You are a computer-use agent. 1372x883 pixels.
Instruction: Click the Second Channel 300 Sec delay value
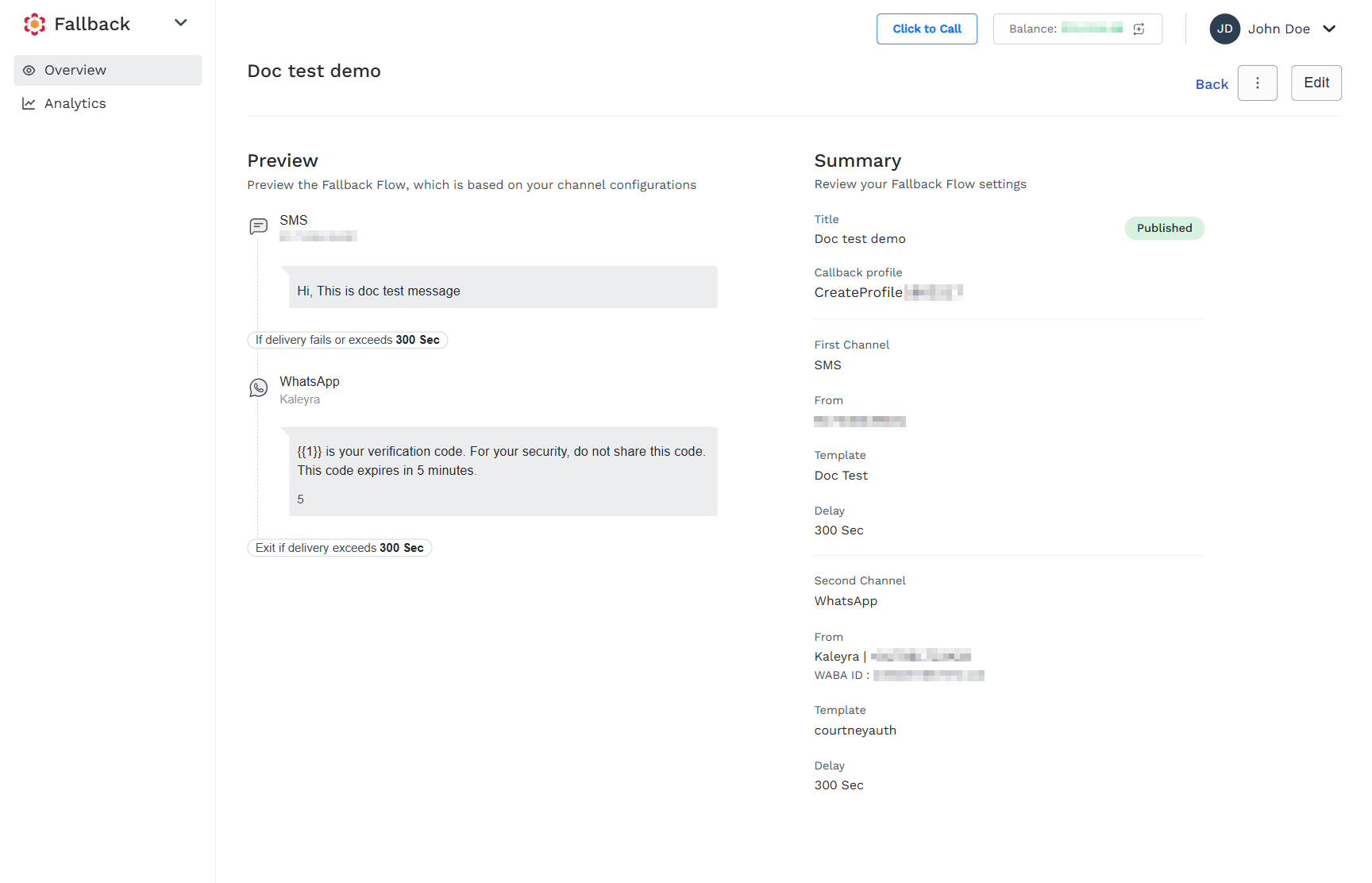click(838, 785)
